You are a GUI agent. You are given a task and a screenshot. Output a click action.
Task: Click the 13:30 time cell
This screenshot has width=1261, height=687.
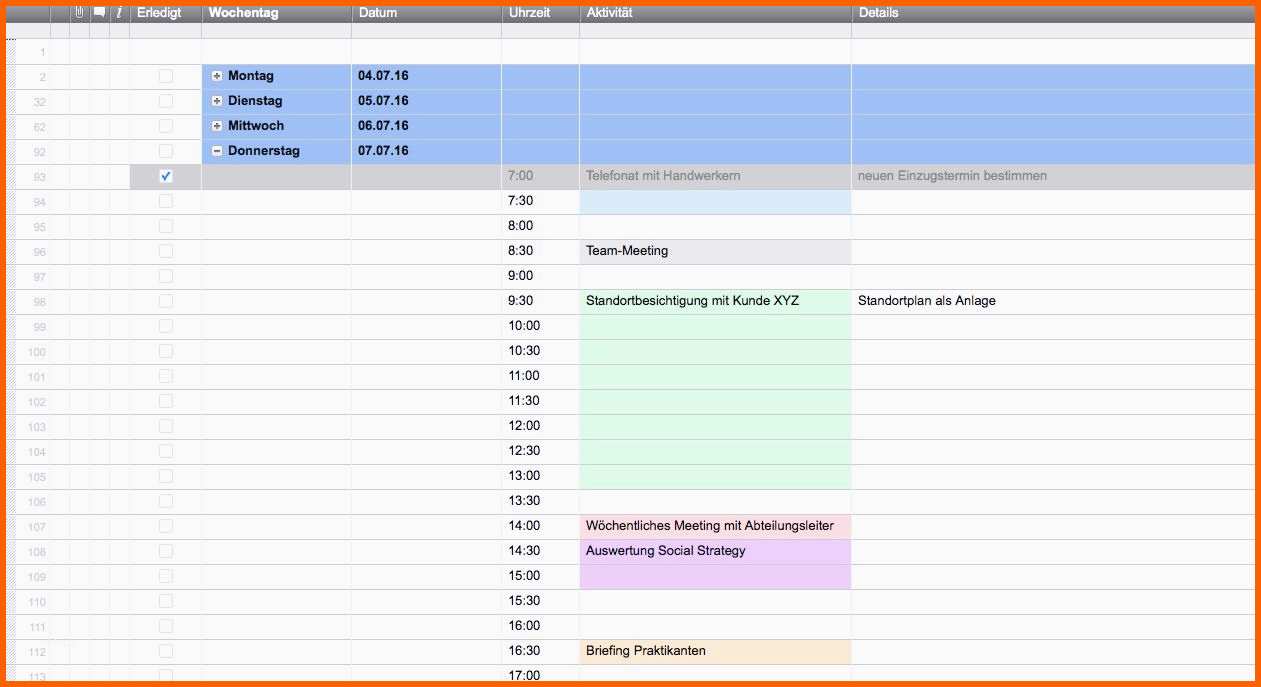pos(541,501)
